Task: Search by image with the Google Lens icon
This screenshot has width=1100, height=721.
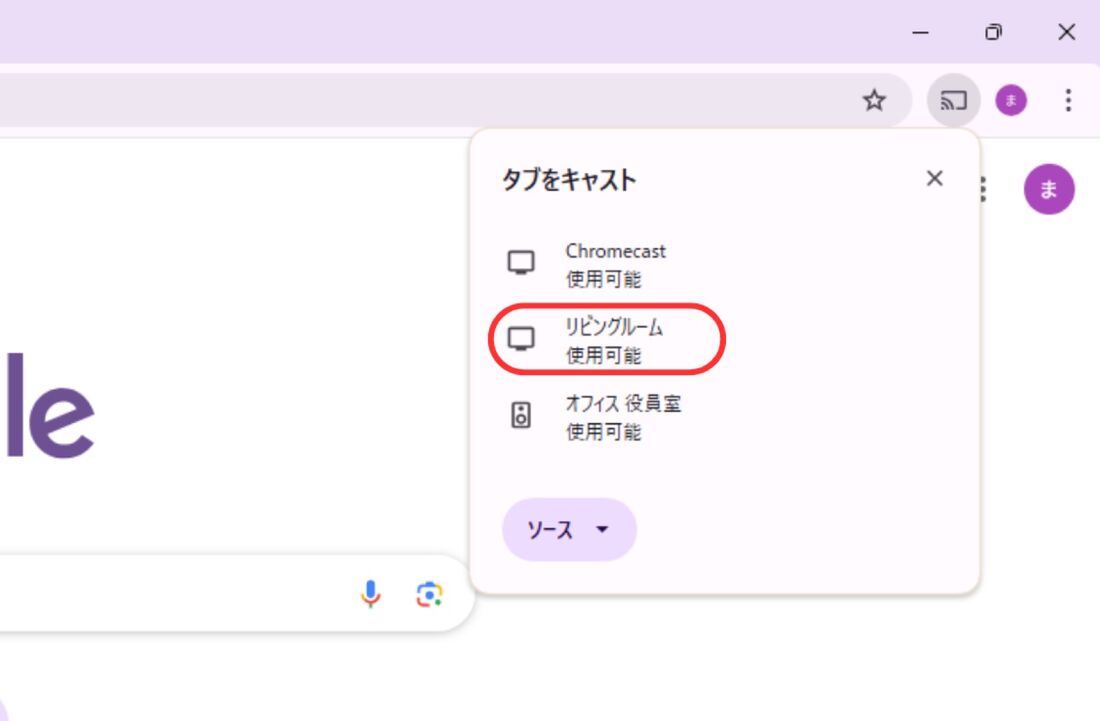Action: [430, 595]
